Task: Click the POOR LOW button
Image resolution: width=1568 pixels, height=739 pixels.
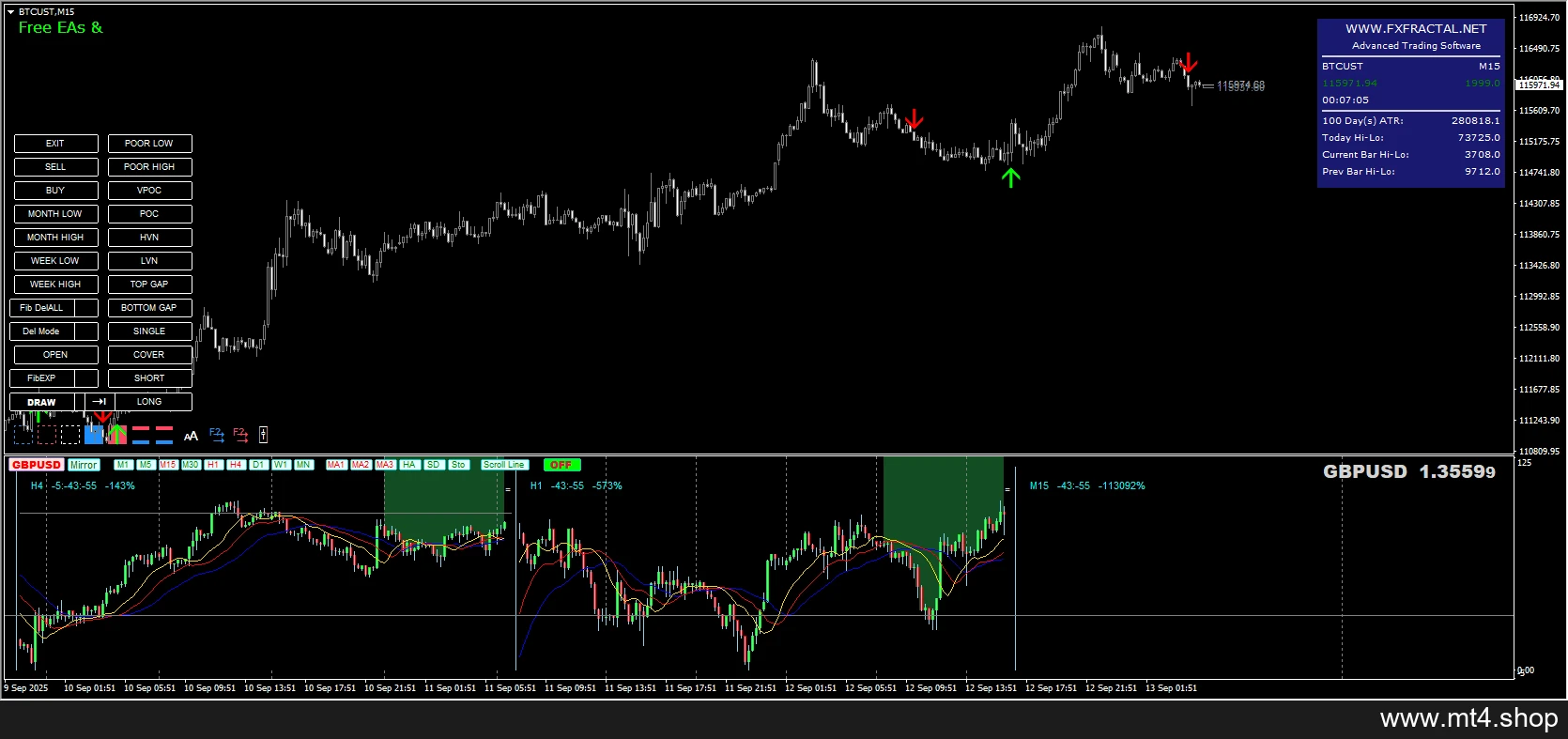Action: (x=149, y=144)
